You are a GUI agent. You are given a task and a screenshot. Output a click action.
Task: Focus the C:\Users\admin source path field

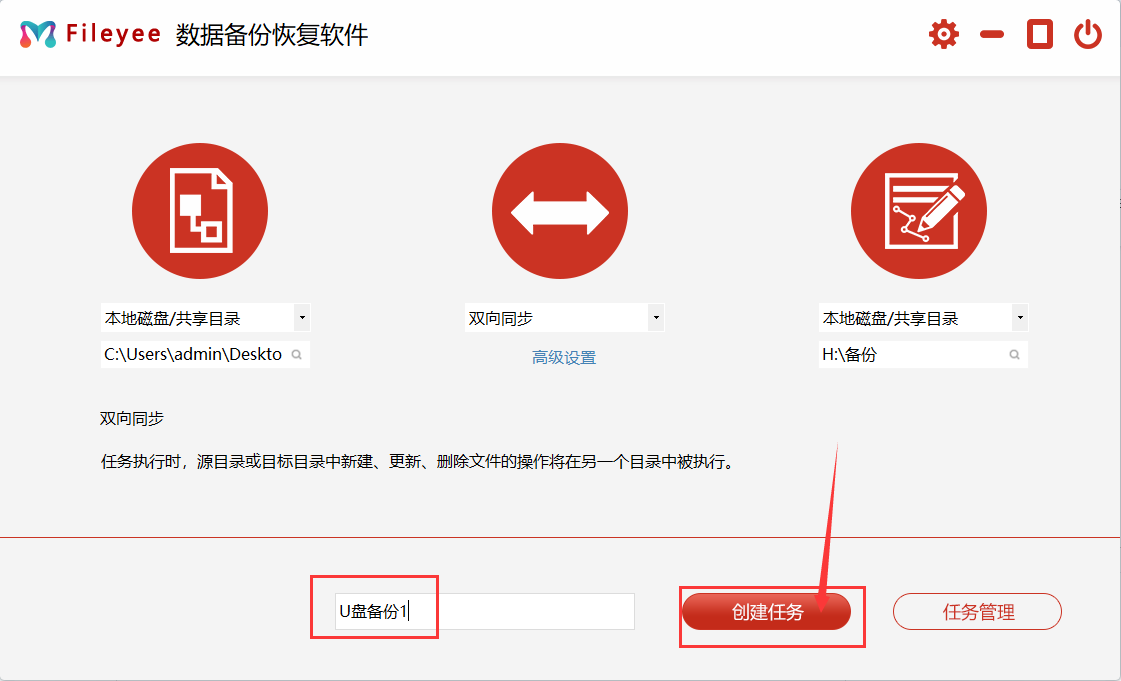coord(193,355)
